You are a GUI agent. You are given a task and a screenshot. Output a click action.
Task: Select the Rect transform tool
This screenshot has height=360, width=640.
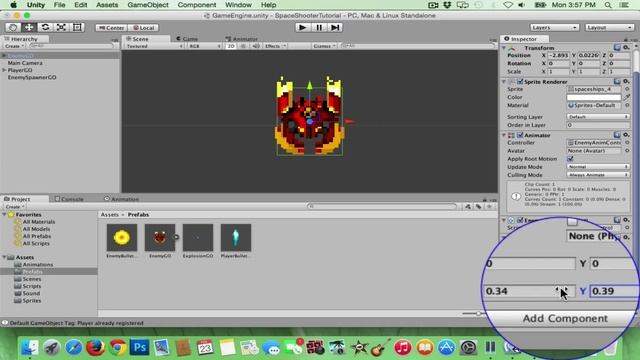pyautogui.click(x=77, y=27)
